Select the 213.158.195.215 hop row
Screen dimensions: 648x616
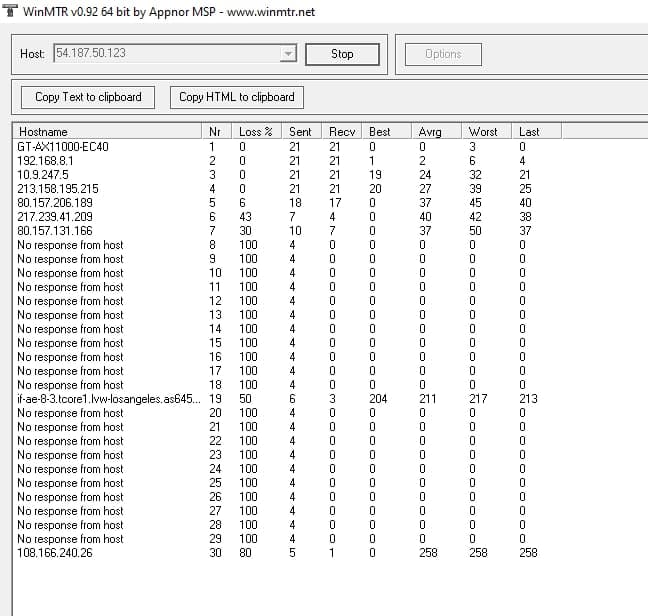[58, 189]
